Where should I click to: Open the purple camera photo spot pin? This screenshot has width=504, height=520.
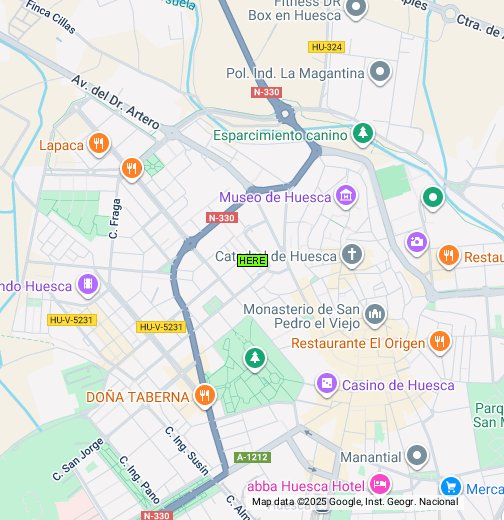click(417, 242)
